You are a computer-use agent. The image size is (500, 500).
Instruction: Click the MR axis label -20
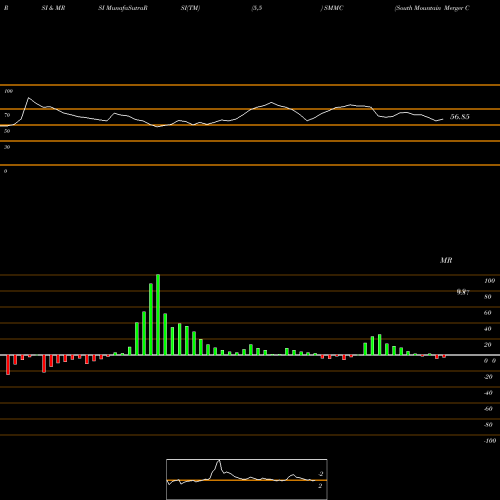click(488, 377)
